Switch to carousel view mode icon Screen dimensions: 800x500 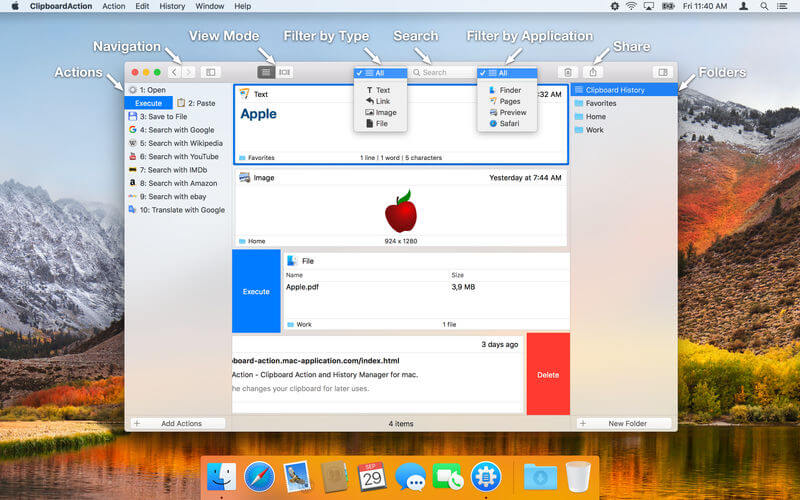(285, 72)
